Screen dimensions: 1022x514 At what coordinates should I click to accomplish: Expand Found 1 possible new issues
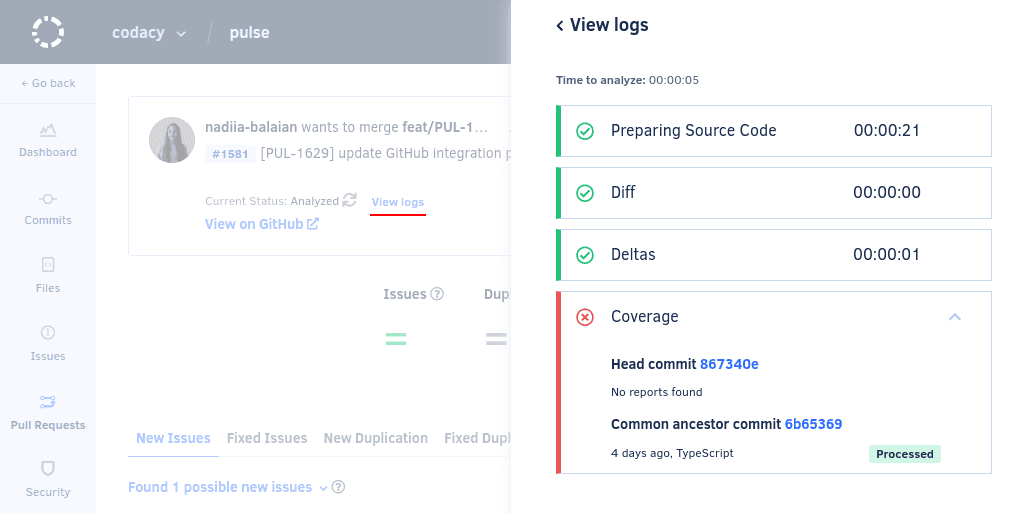[227, 487]
